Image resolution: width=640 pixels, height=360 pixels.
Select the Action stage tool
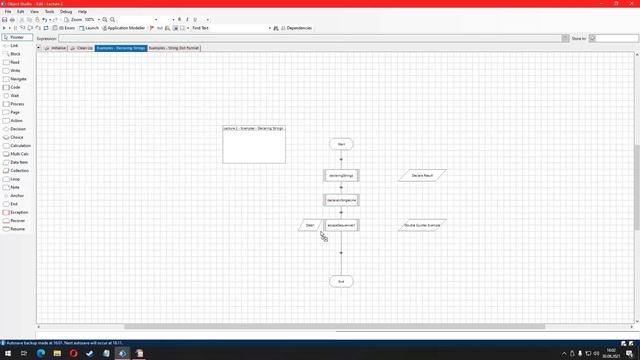click(x=13, y=121)
